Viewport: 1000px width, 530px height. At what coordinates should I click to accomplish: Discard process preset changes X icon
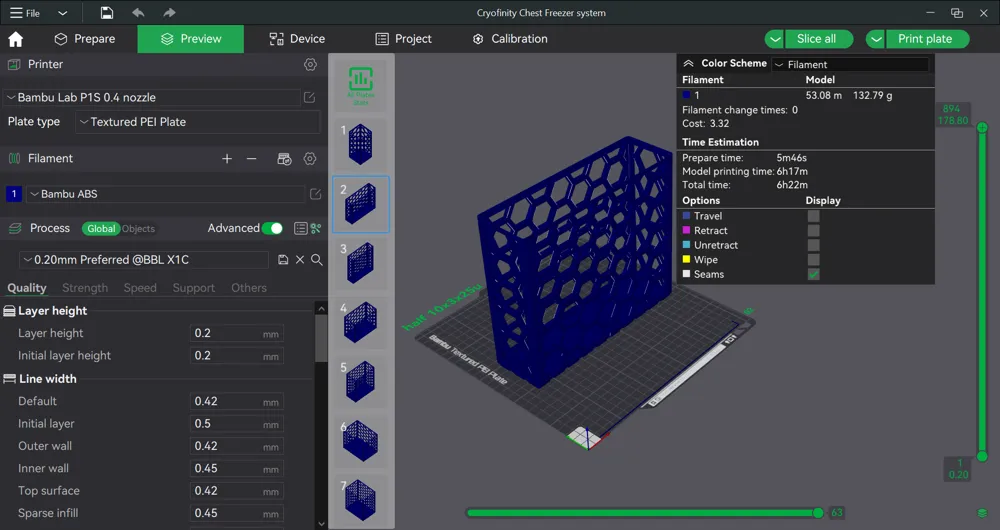coord(300,260)
